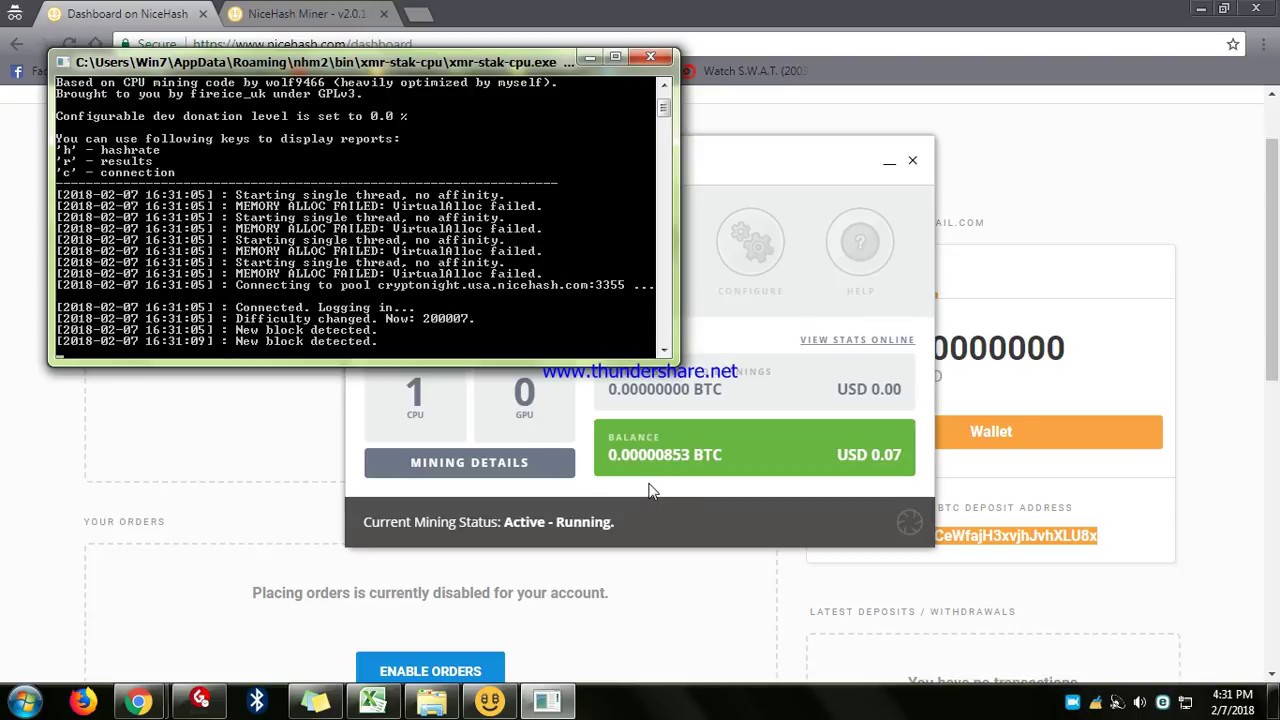This screenshot has height=720, width=1280.
Task: Click the orange Wallet button
Action: [1048, 432]
